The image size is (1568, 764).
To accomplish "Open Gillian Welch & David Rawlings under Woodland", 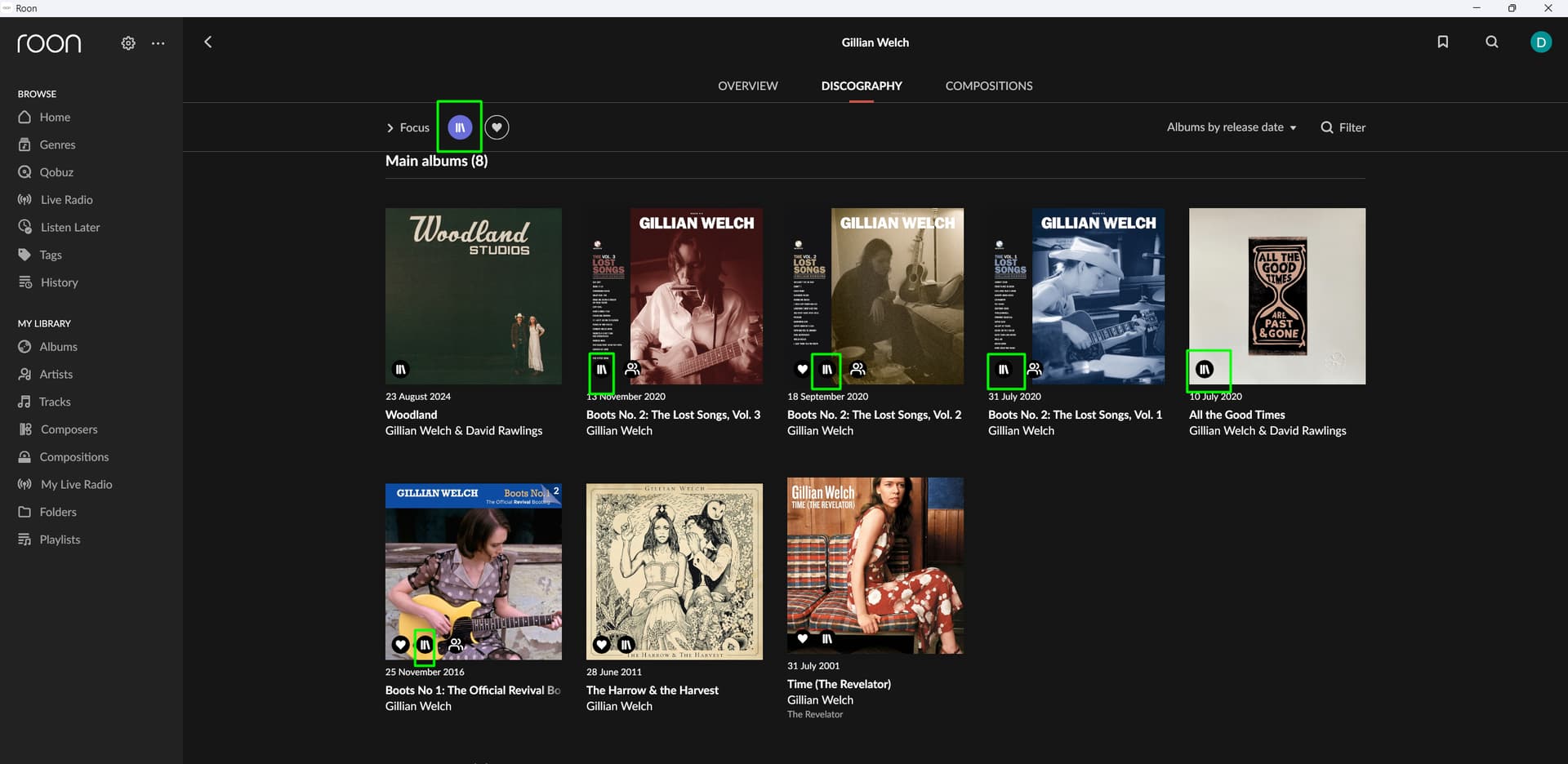I will click(464, 431).
